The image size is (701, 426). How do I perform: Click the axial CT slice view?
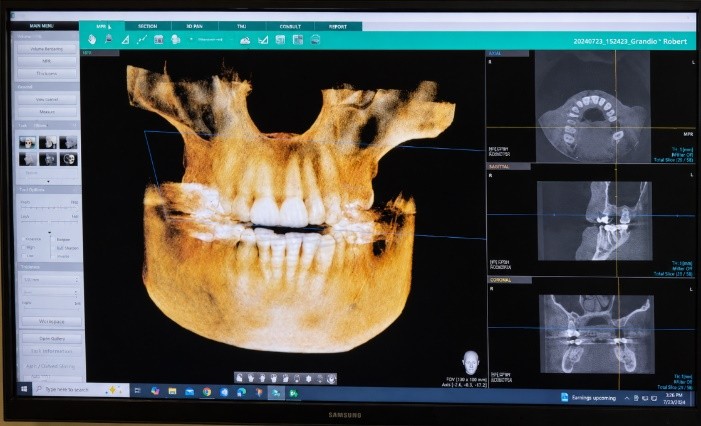(x=591, y=106)
